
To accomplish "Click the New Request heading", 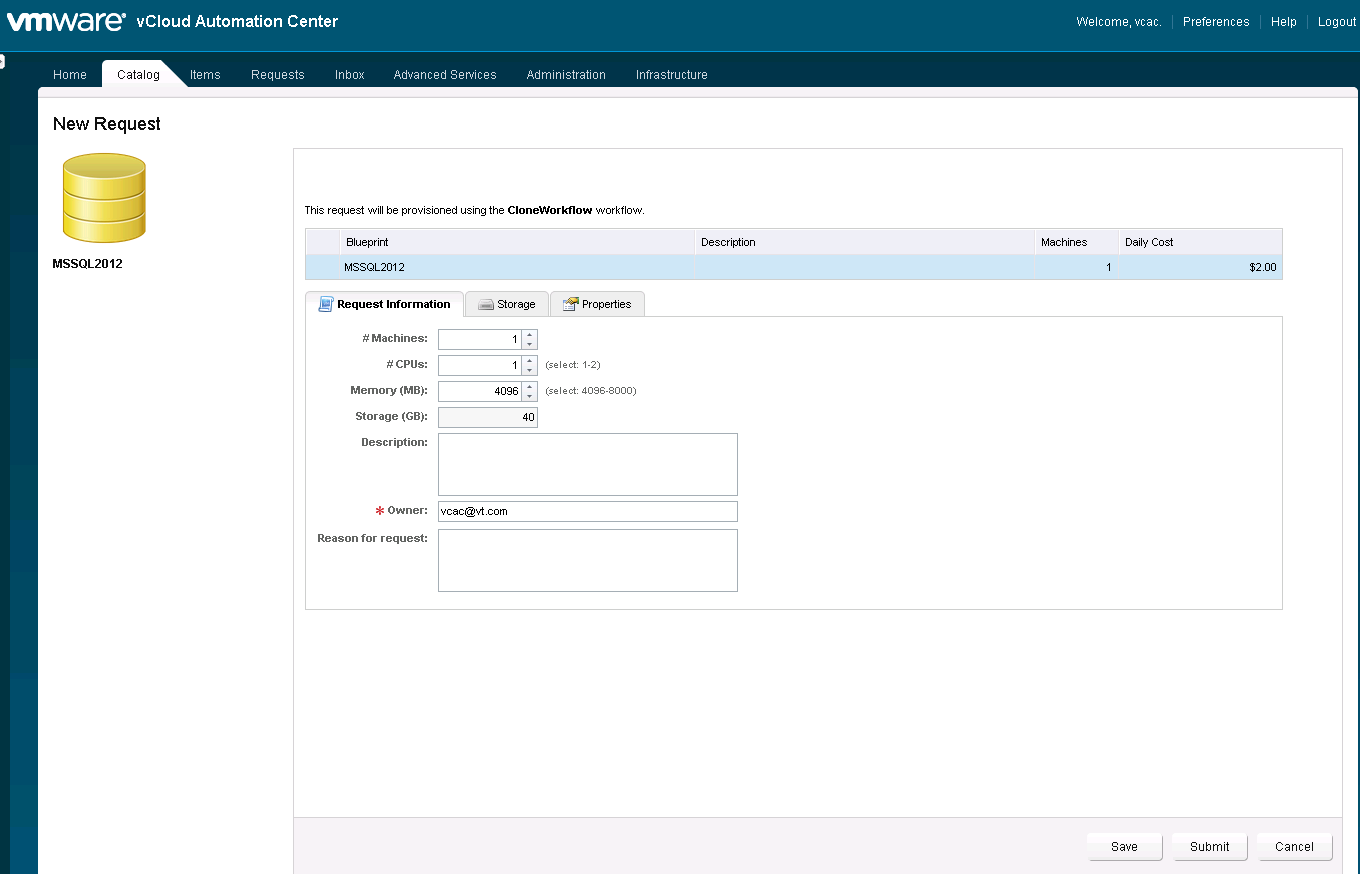I will (x=107, y=124).
